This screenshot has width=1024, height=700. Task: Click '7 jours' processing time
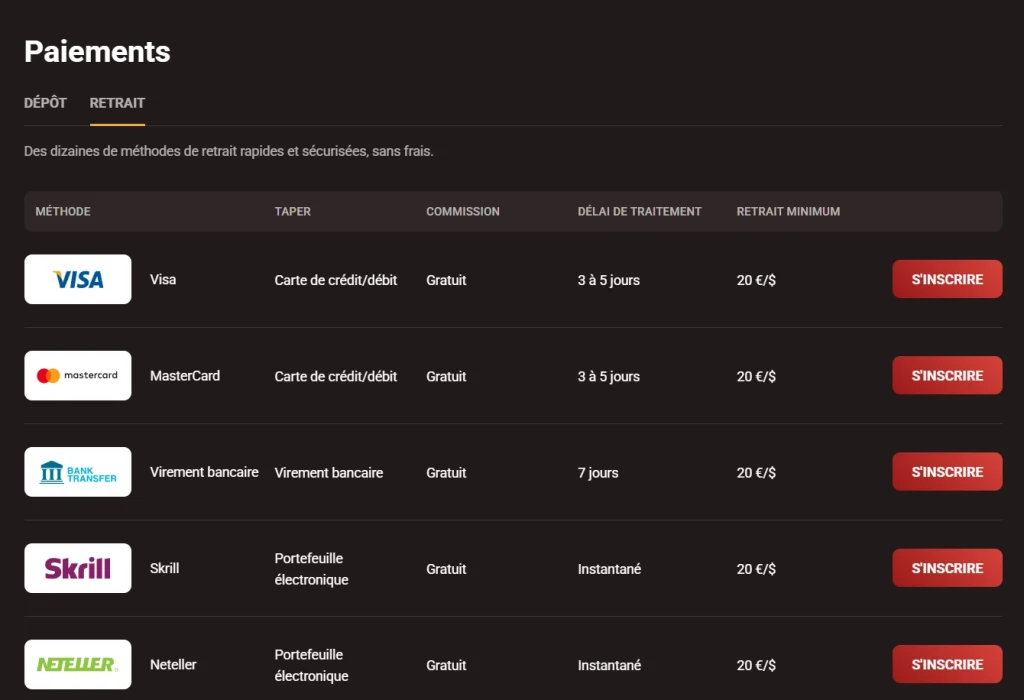tap(598, 473)
